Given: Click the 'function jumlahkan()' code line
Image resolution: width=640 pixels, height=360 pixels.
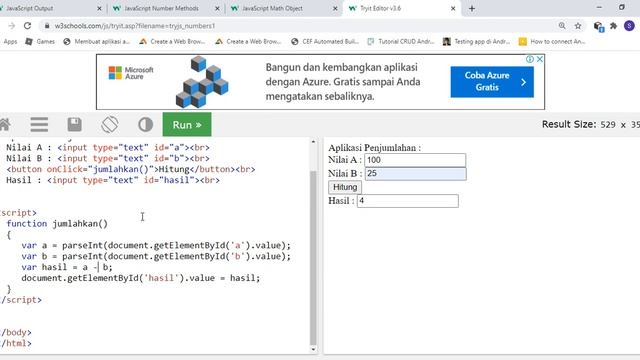Looking at the screenshot, I should (57, 224).
